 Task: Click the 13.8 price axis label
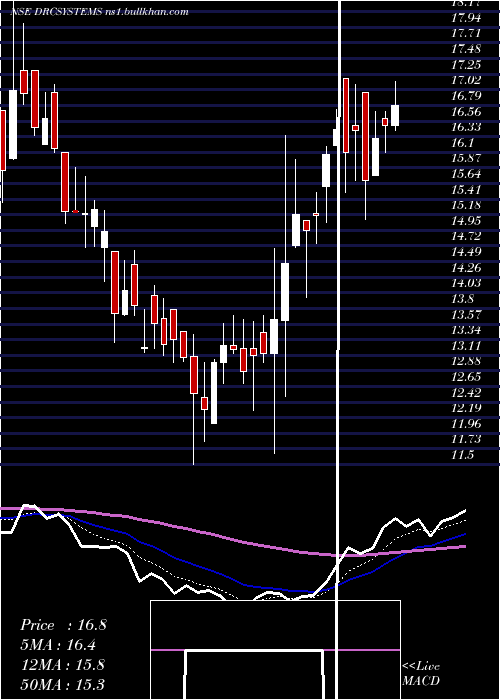462,299
